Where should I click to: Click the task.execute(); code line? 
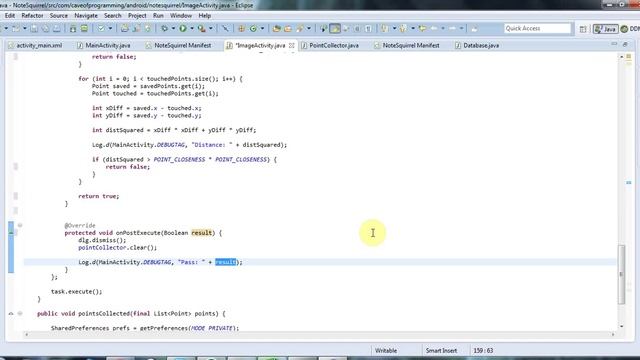coord(76,291)
